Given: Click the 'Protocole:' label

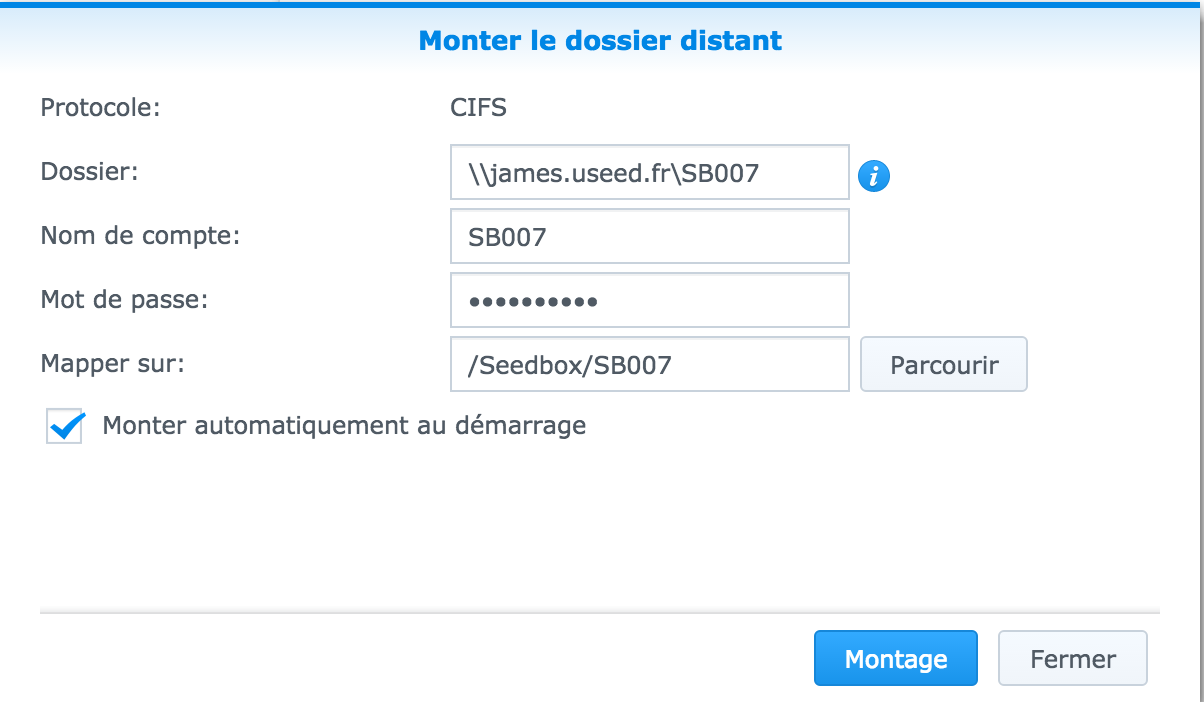Looking at the screenshot, I should (x=100, y=107).
